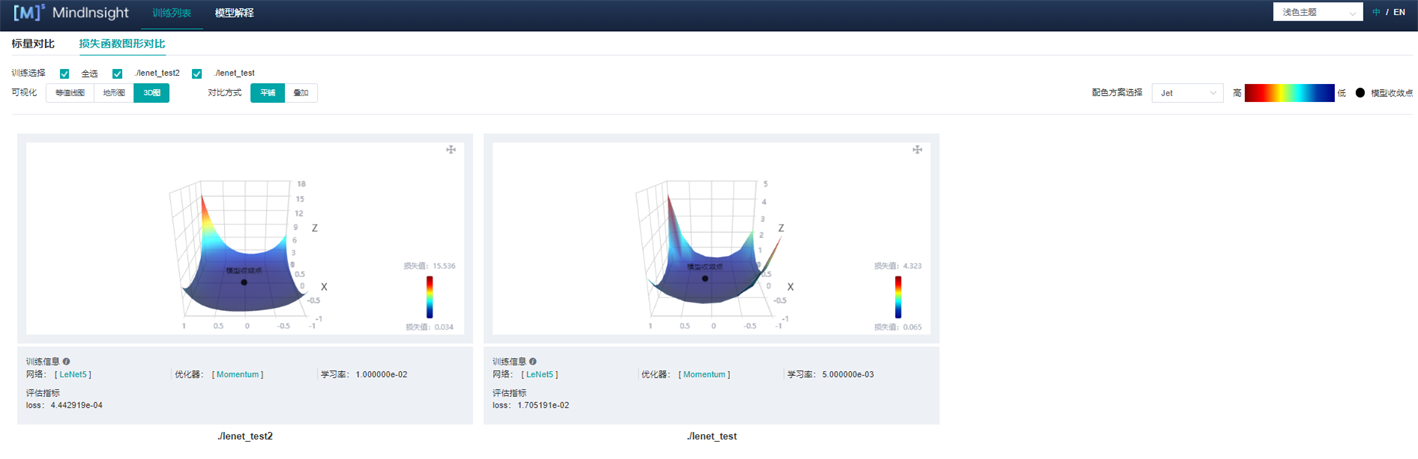The width and height of the screenshot is (1418, 459).
Task: Open the Jet color scheme dropdown
Action: tap(1187, 93)
